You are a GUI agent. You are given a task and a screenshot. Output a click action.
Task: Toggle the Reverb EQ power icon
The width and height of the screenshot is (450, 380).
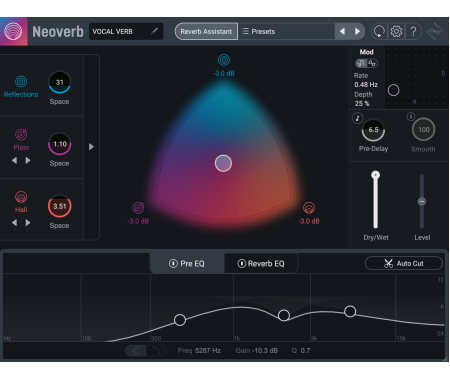point(241,264)
